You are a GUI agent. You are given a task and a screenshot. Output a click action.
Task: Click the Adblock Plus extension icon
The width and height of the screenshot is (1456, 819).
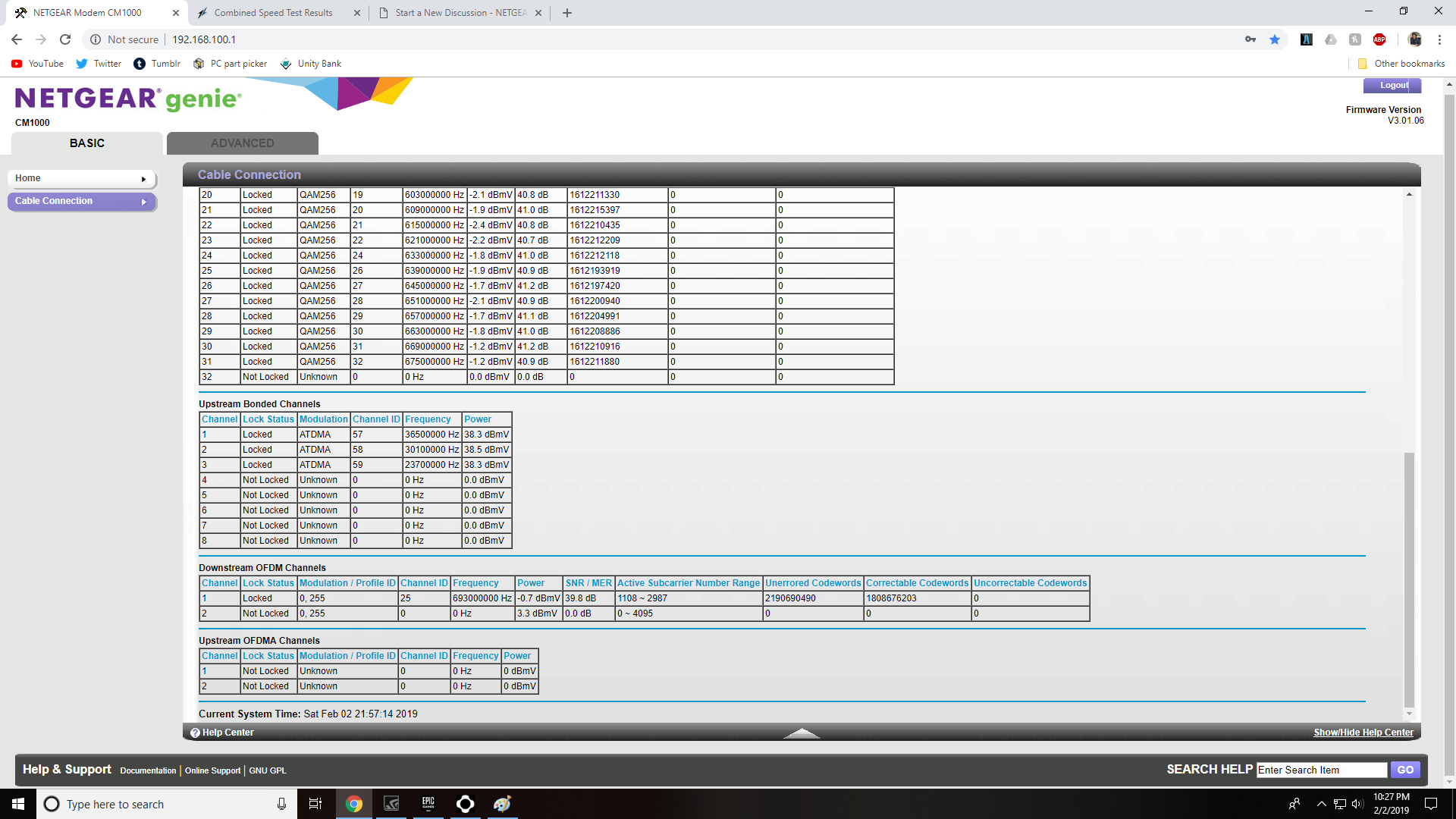click(1379, 39)
